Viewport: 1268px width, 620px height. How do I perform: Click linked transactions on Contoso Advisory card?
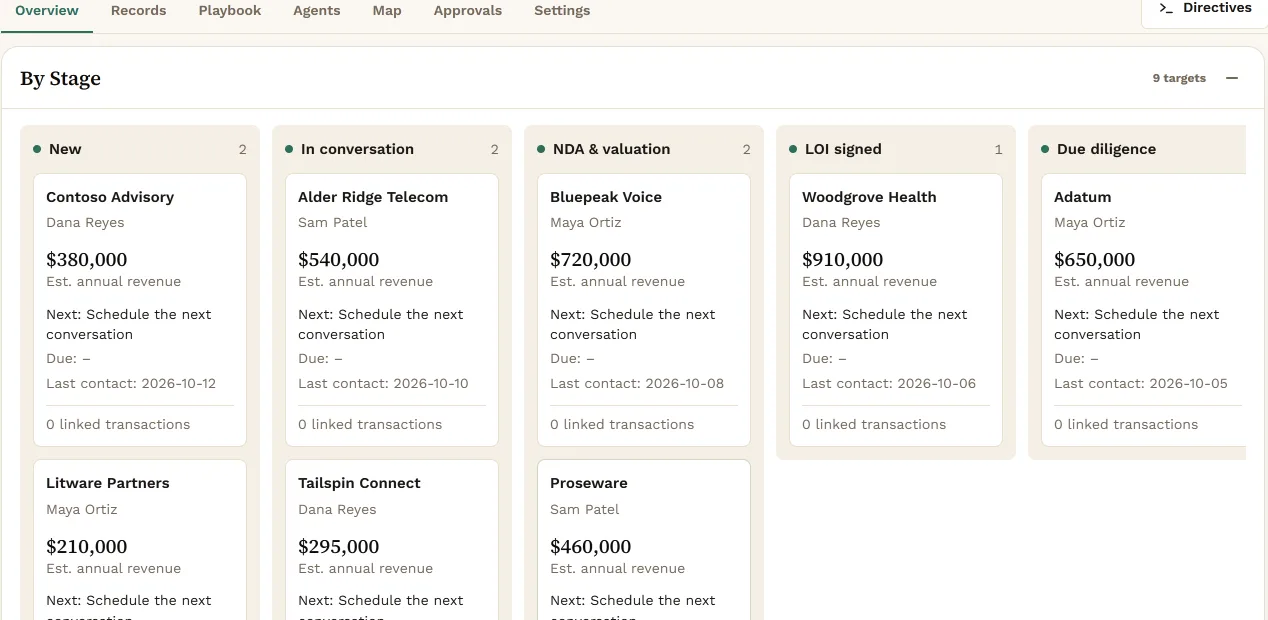pyautogui.click(x=118, y=424)
